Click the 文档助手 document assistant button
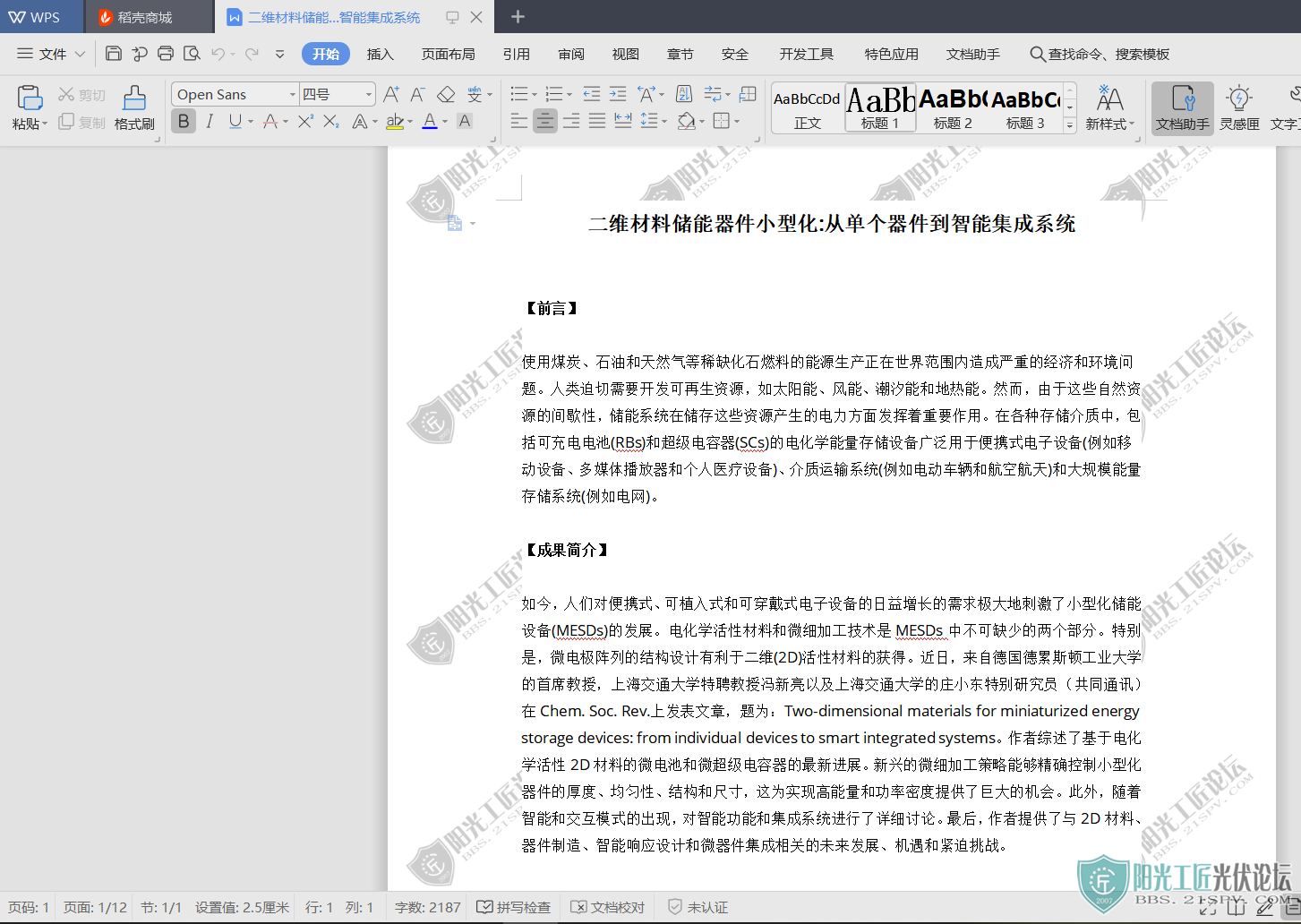Viewport: 1301px width, 924px height. 1182,107
